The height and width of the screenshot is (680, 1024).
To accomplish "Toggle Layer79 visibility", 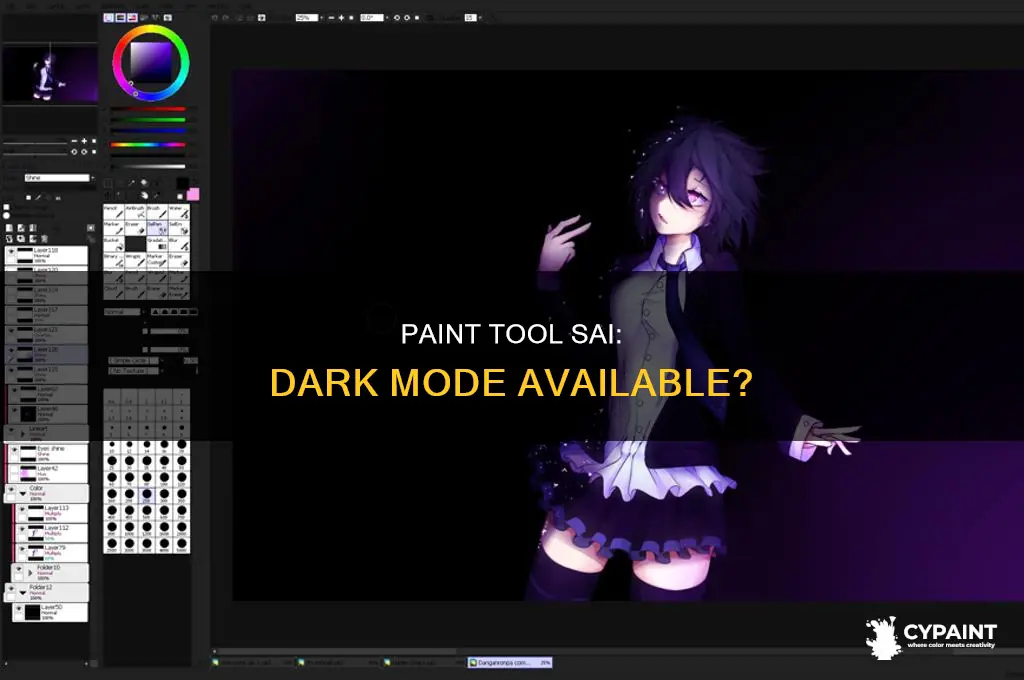I will click(x=22, y=549).
